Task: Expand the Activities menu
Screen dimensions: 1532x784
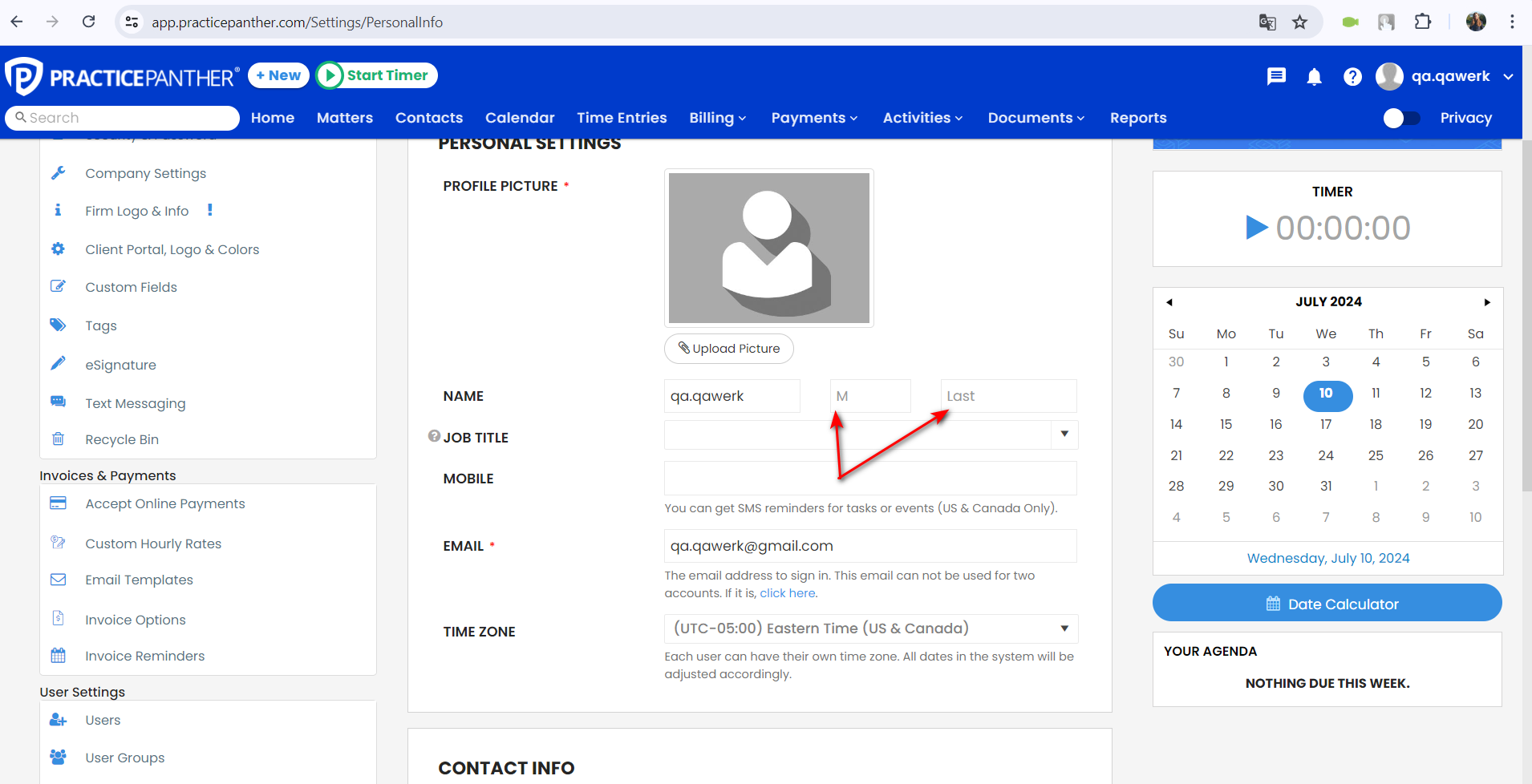Action: pyautogui.click(x=922, y=118)
